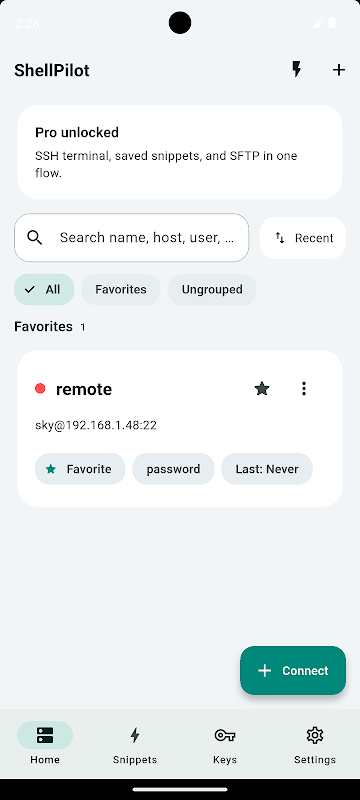Toggle the star favorite icon on remote

(x=262, y=389)
